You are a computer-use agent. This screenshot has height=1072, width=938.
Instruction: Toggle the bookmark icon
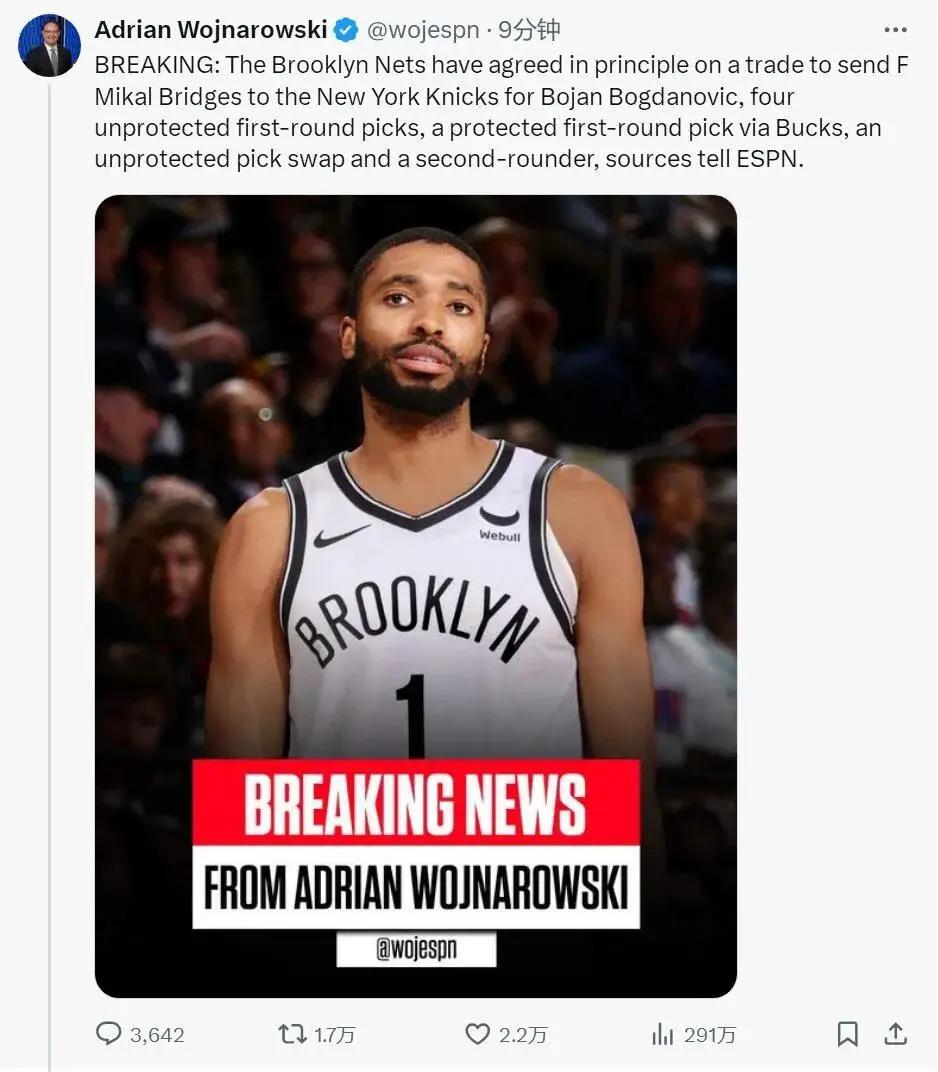pyautogui.click(x=848, y=1034)
